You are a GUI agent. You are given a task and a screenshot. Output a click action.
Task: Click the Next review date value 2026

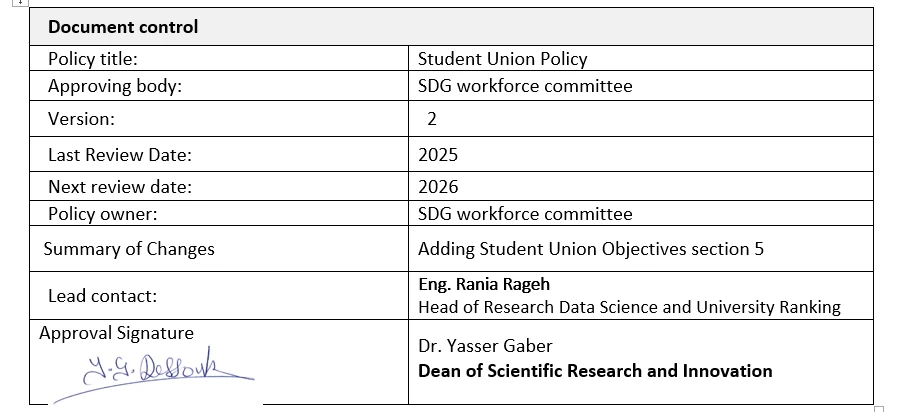tap(438, 187)
